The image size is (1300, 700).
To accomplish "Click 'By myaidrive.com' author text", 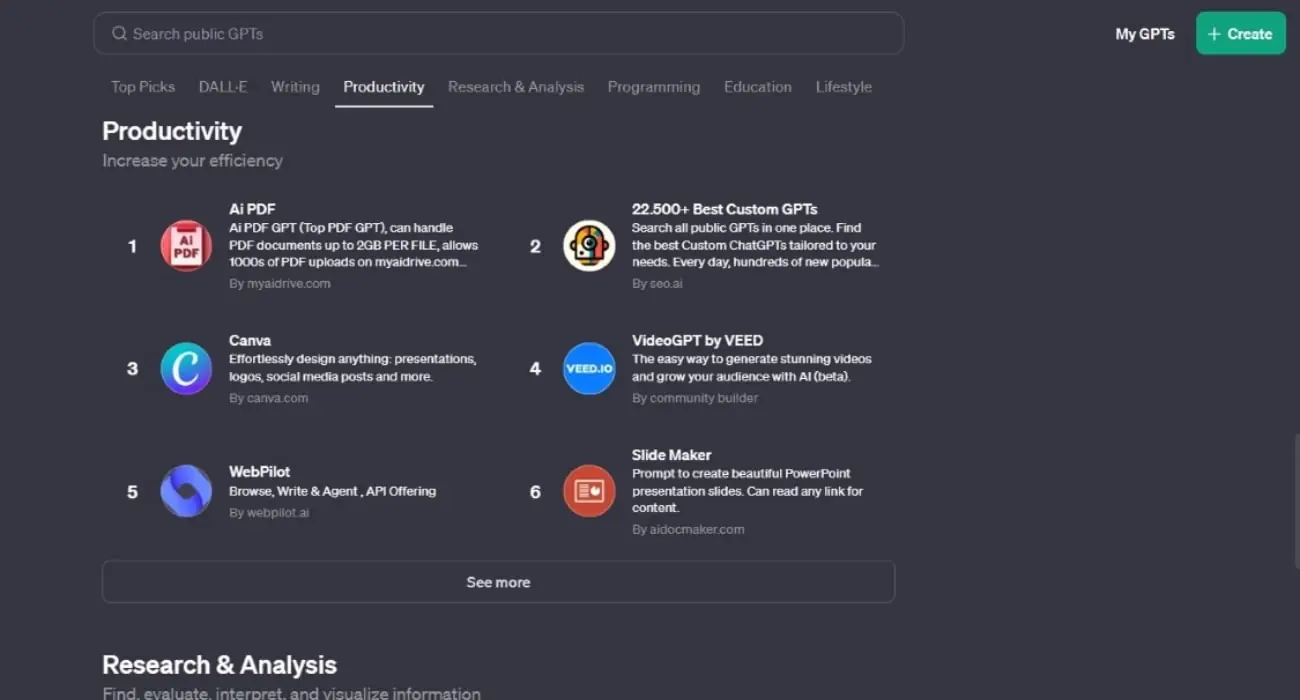I will (x=280, y=283).
